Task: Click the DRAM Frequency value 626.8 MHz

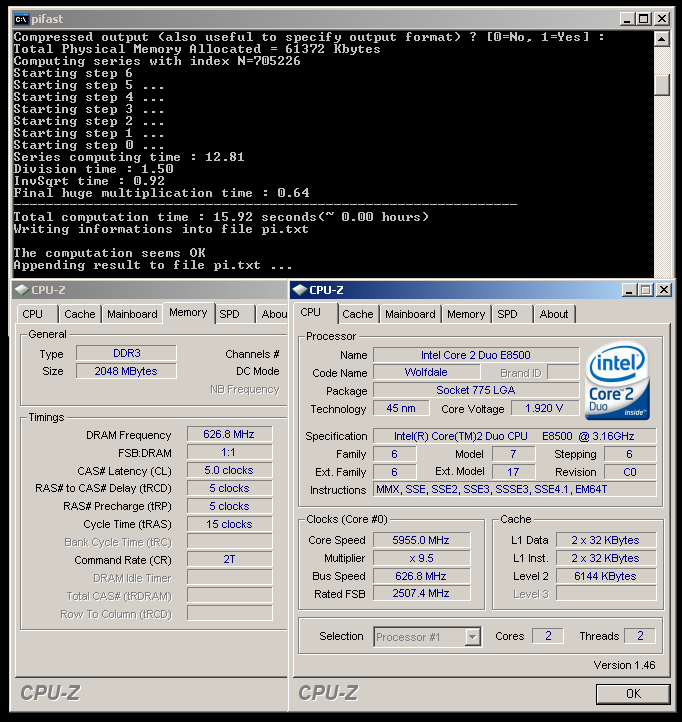Action: (x=229, y=434)
